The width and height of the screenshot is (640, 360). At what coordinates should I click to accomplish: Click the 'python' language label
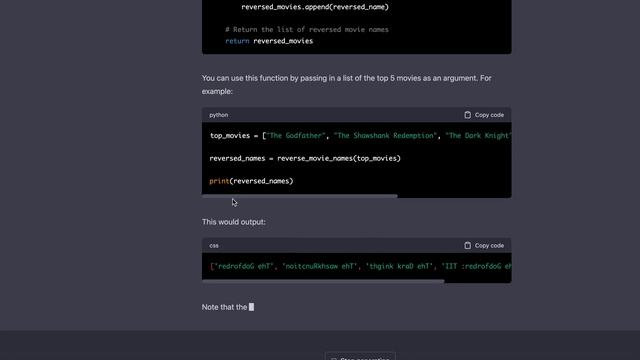(x=219, y=115)
